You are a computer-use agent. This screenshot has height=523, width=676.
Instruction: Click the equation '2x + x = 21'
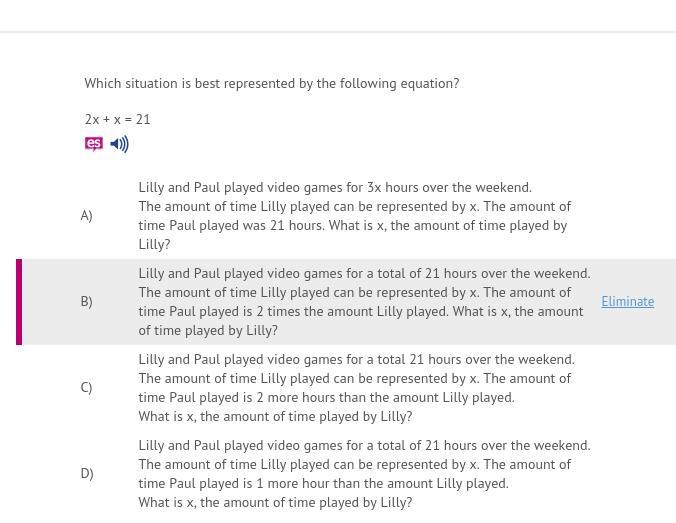[x=117, y=120]
